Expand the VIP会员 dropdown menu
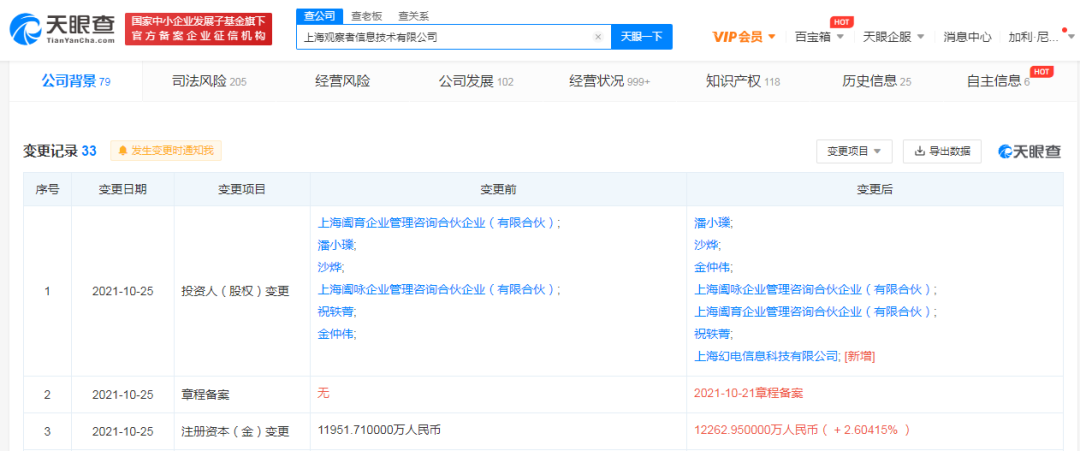The width and height of the screenshot is (1080, 451). click(x=744, y=37)
